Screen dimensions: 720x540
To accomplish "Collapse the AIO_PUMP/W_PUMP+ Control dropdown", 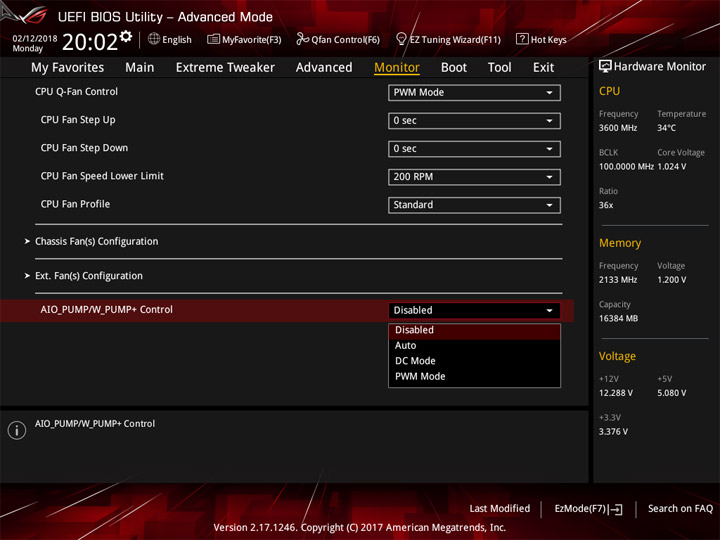I will (x=474, y=310).
